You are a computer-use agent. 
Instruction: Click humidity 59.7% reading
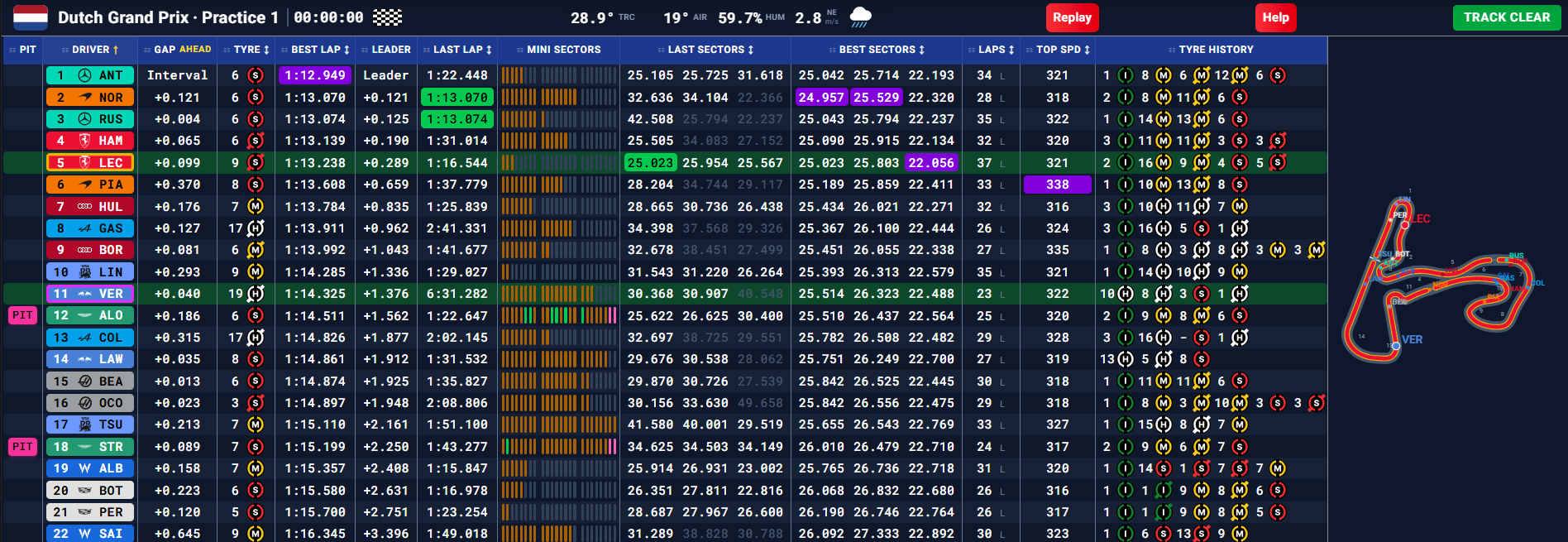751,17
